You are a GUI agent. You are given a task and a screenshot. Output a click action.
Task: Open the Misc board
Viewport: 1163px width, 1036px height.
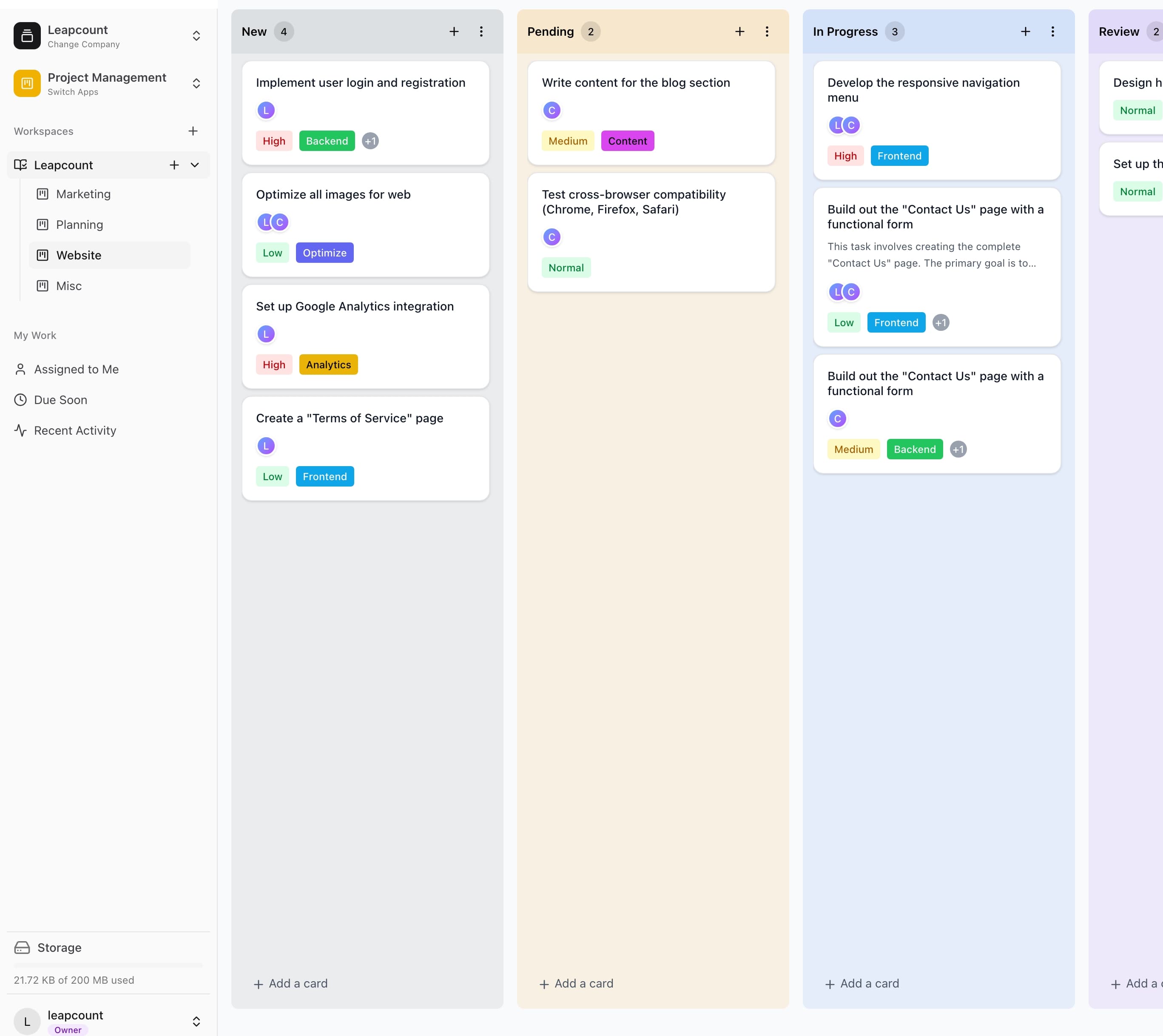point(68,285)
